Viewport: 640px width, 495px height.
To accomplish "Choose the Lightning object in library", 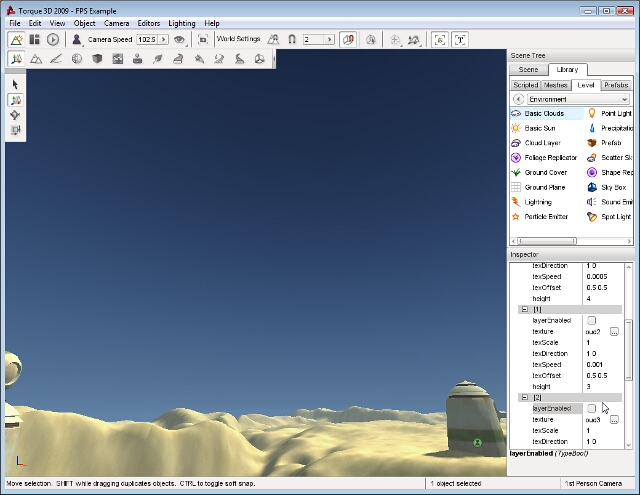I will (538, 202).
